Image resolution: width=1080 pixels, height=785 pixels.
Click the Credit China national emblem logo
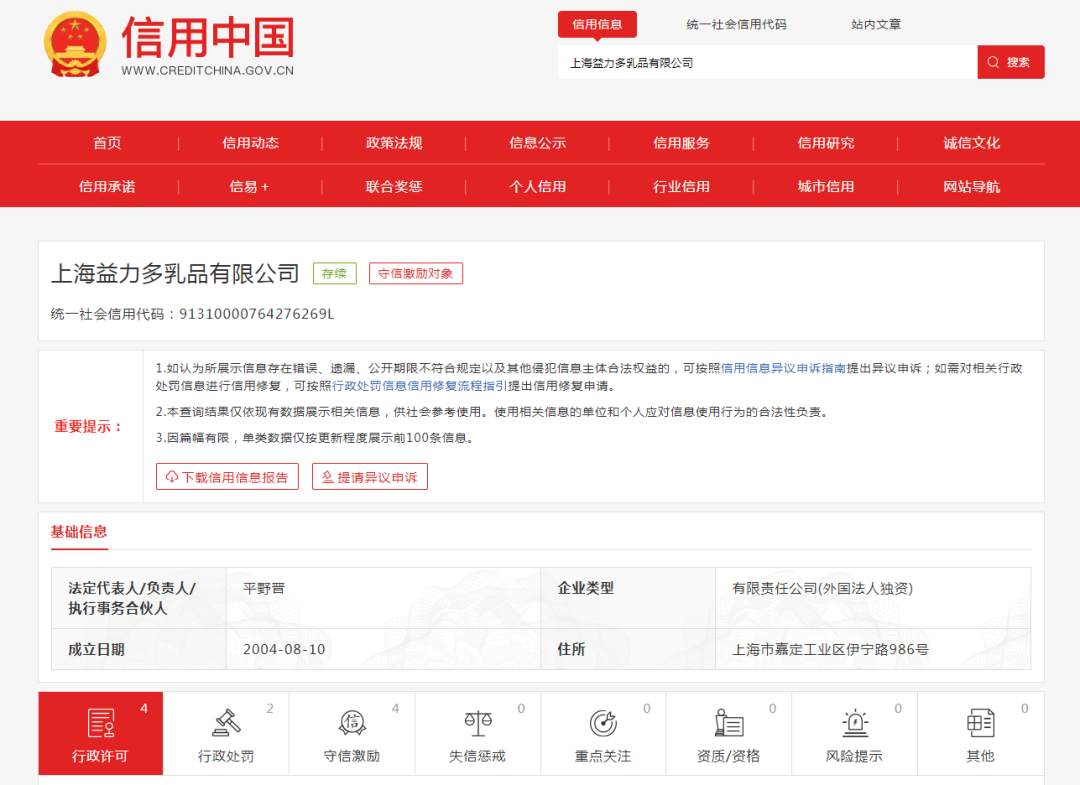pyautogui.click(x=75, y=44)
